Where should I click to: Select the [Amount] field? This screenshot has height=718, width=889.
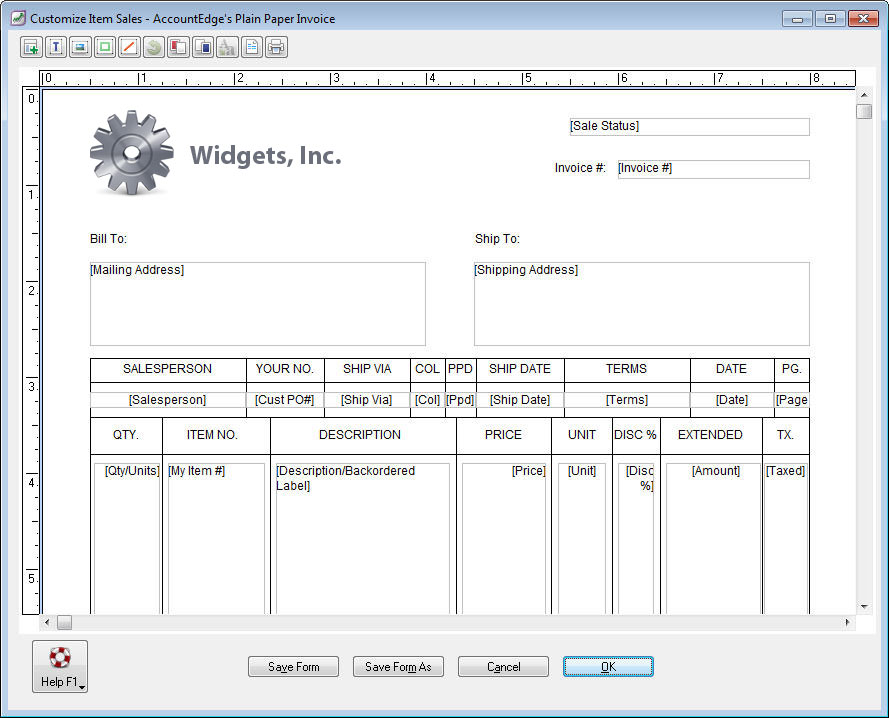713,538
